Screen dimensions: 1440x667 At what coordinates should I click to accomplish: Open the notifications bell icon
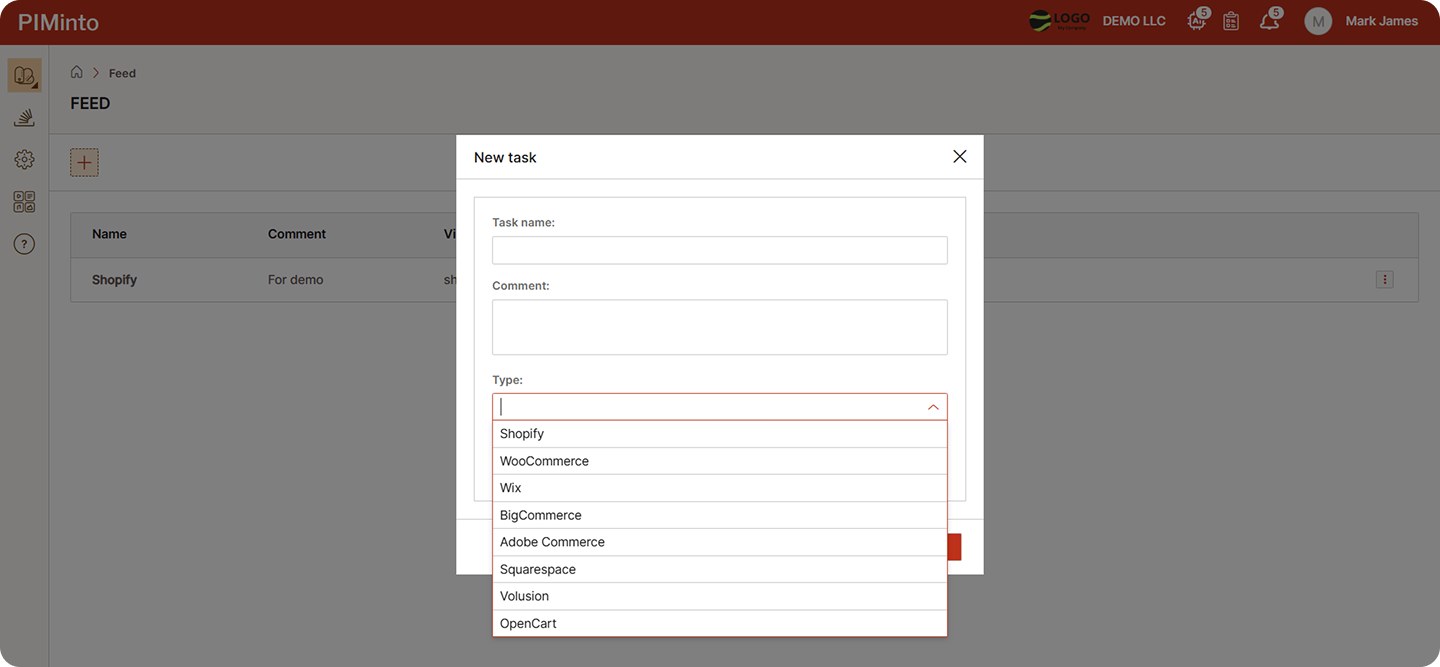1270,20
